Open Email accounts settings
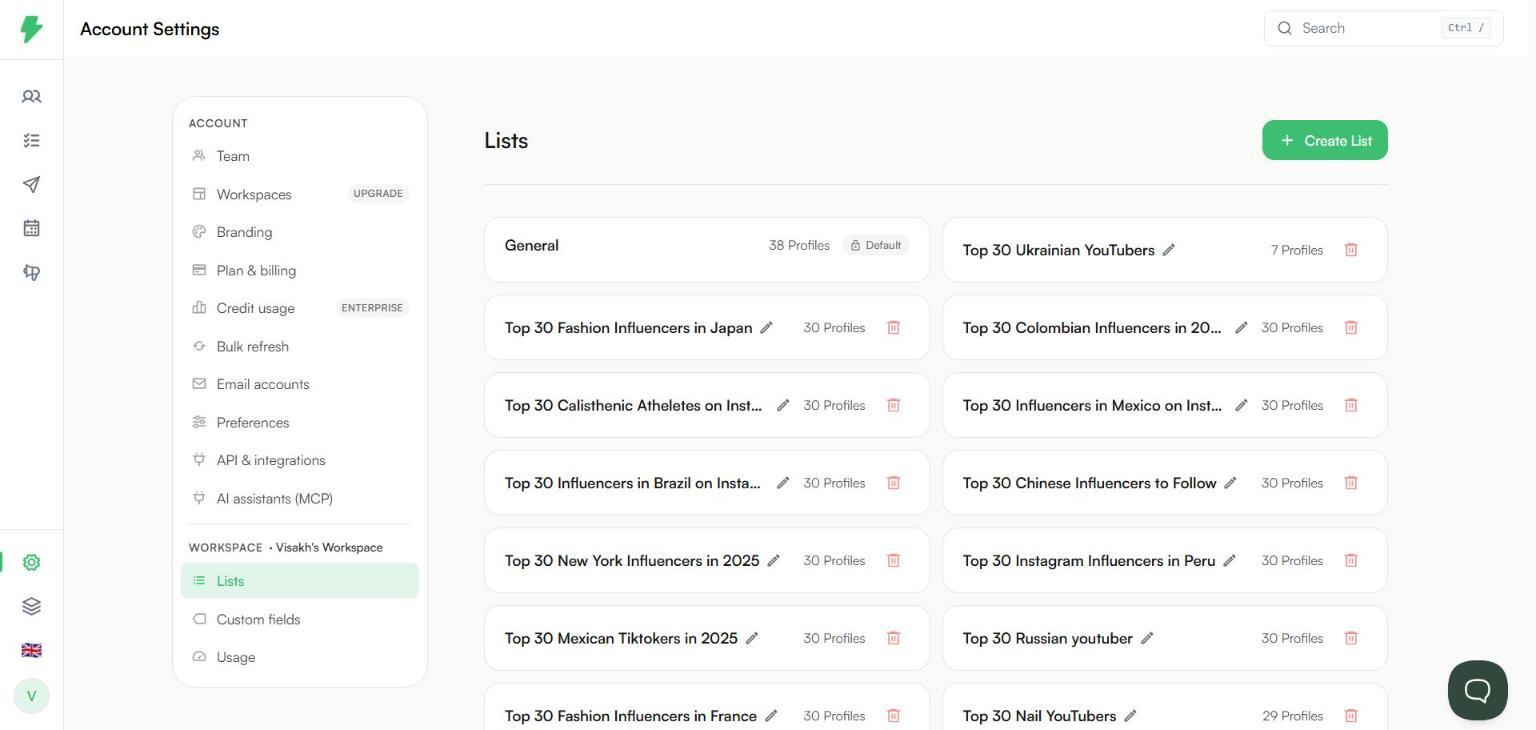 click(x=300, y=384)
